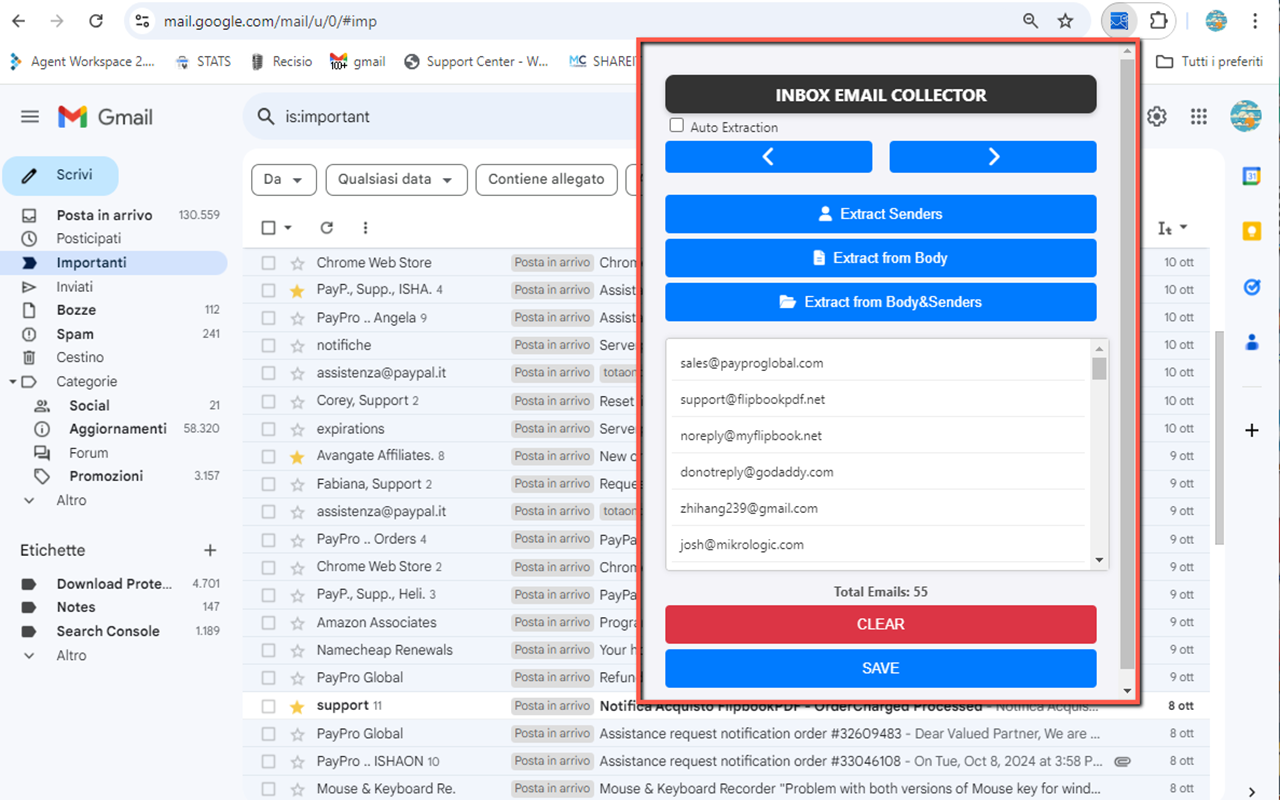Viewport: 1280px width, 800px height.
Task: Open Gmail settings gear
Action: [x=1156, y=116]
